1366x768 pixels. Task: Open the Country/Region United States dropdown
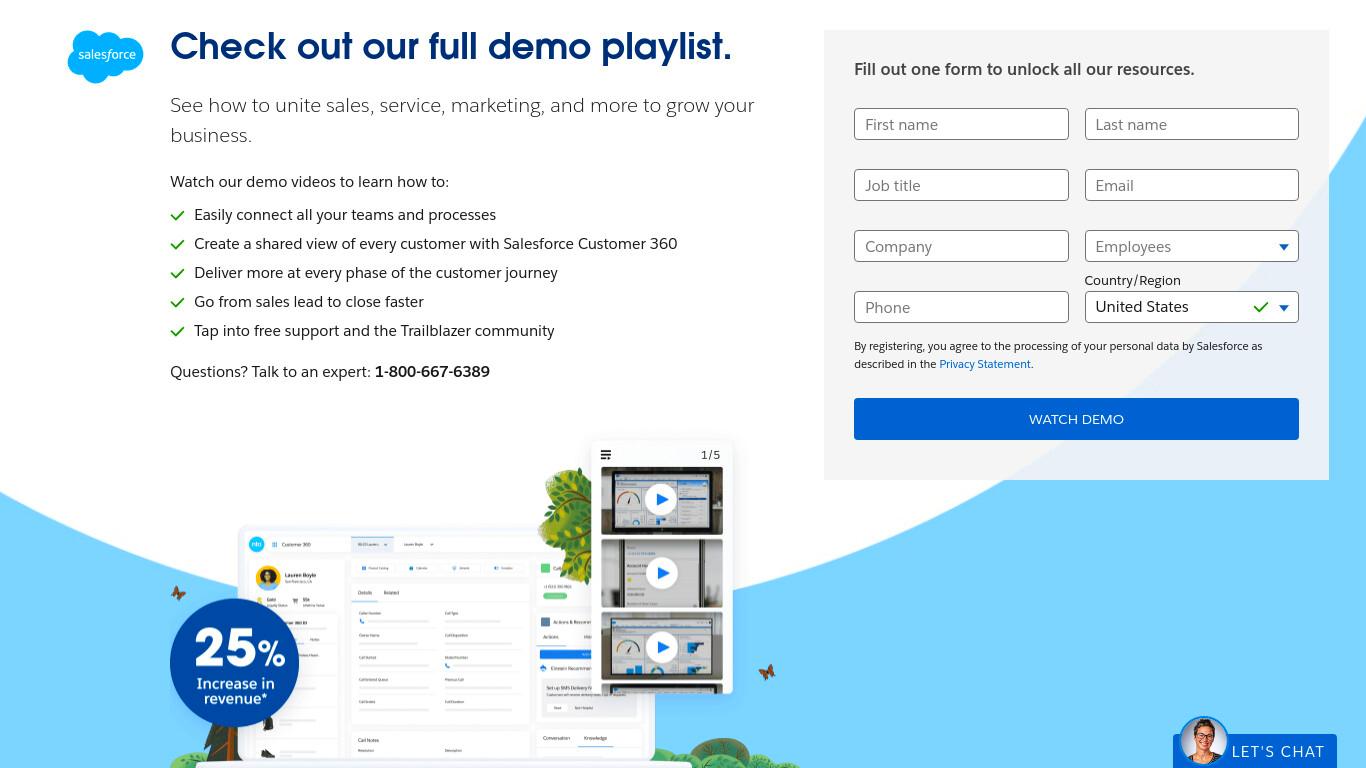[x=1191, y=307]
